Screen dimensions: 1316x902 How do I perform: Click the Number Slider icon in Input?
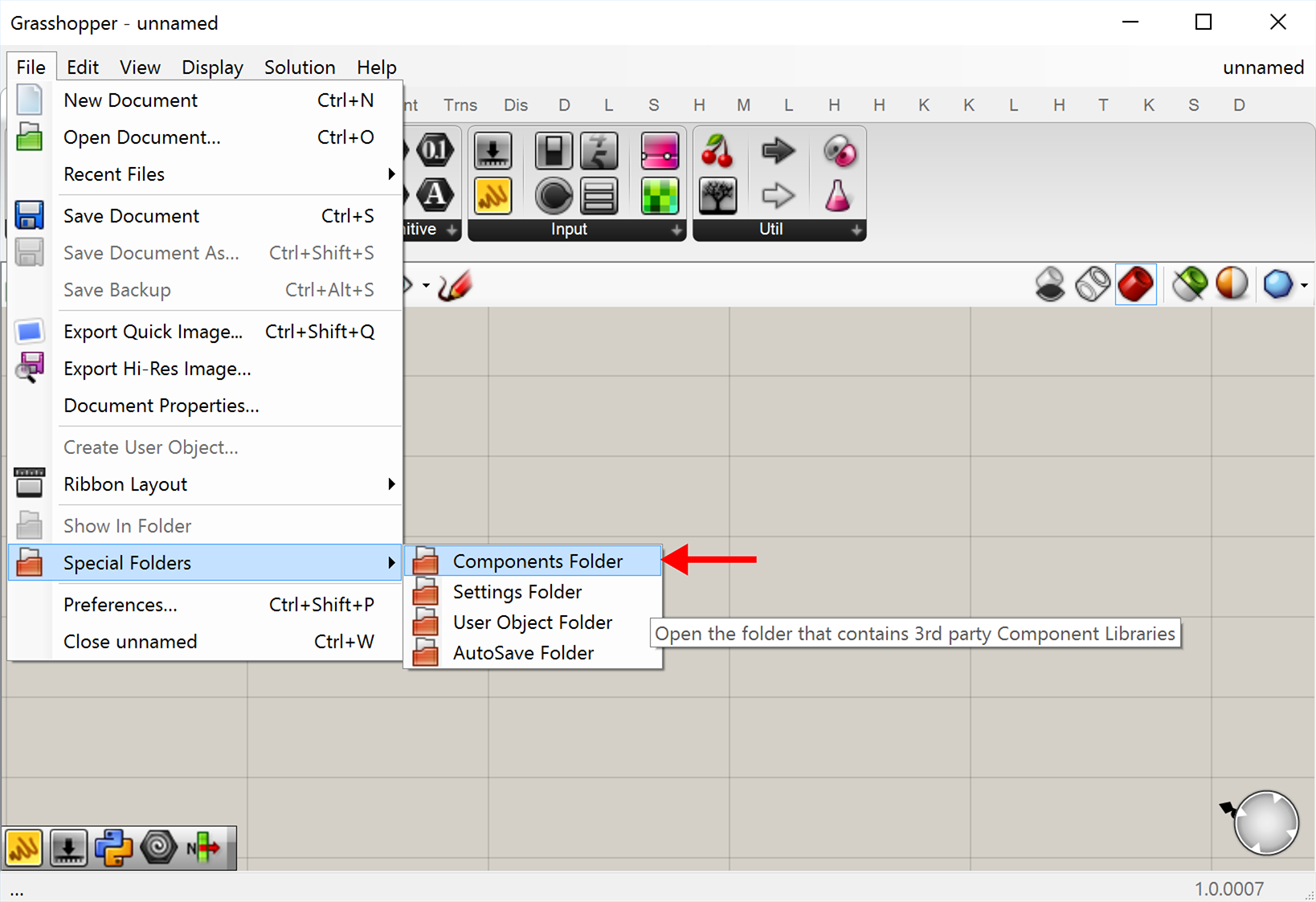click(493, 151)
